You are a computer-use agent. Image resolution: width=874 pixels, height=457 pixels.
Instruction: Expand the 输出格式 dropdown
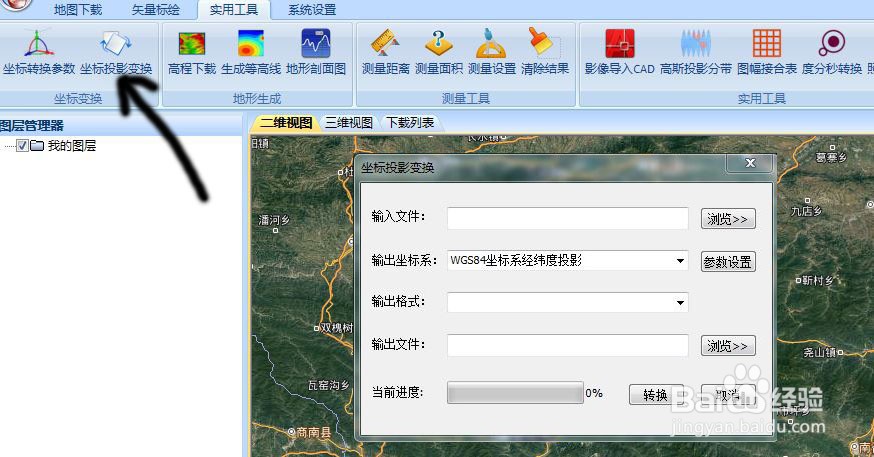[680, 303]
